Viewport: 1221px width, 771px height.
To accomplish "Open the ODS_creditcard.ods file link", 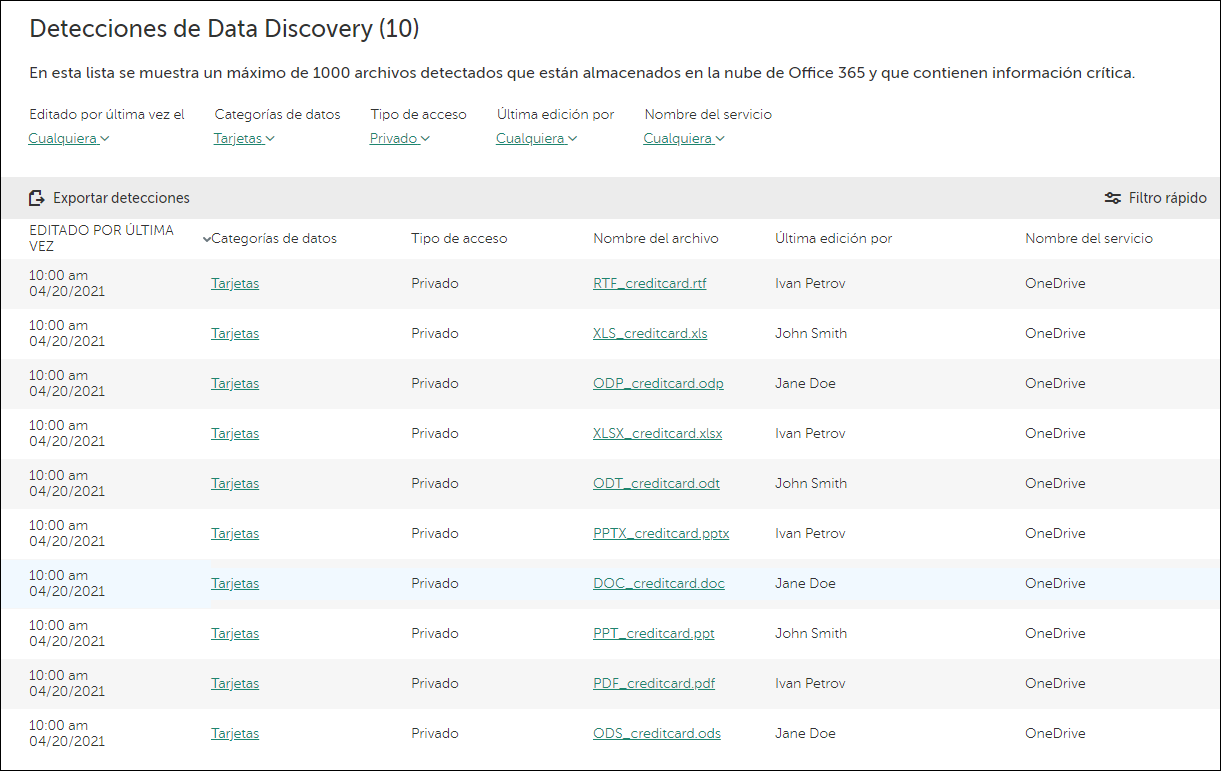I will (656, 733).
